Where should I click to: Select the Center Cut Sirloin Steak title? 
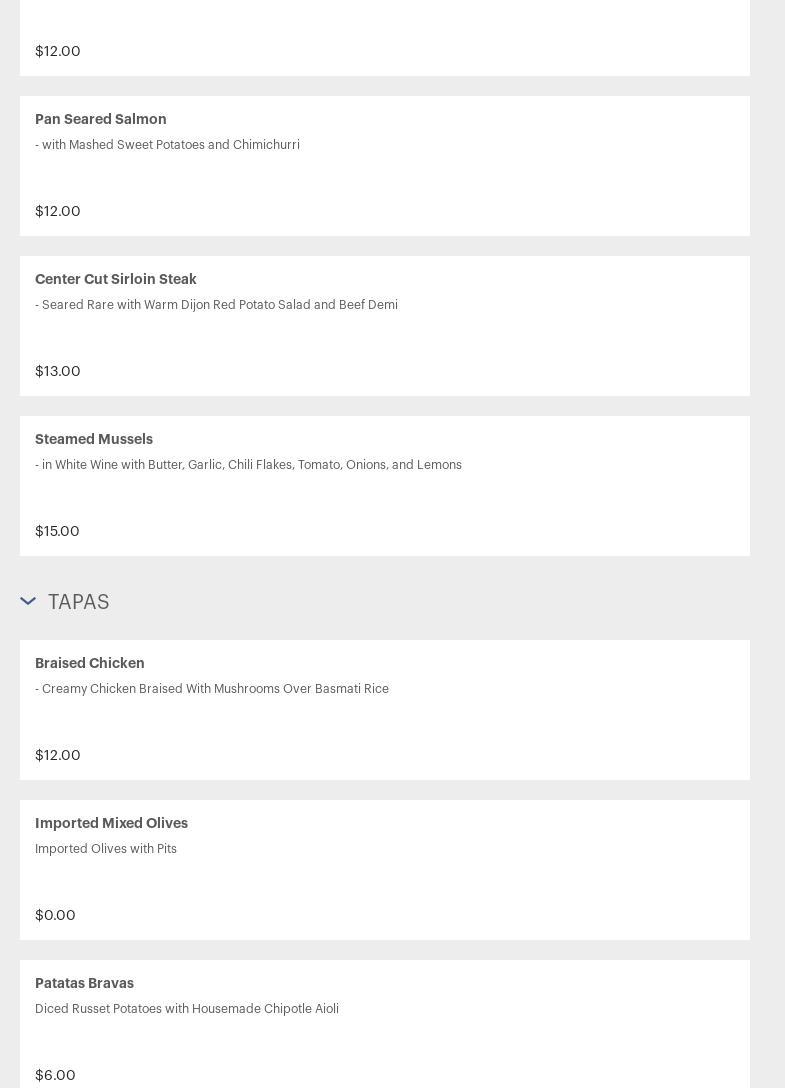click(116, 279)
